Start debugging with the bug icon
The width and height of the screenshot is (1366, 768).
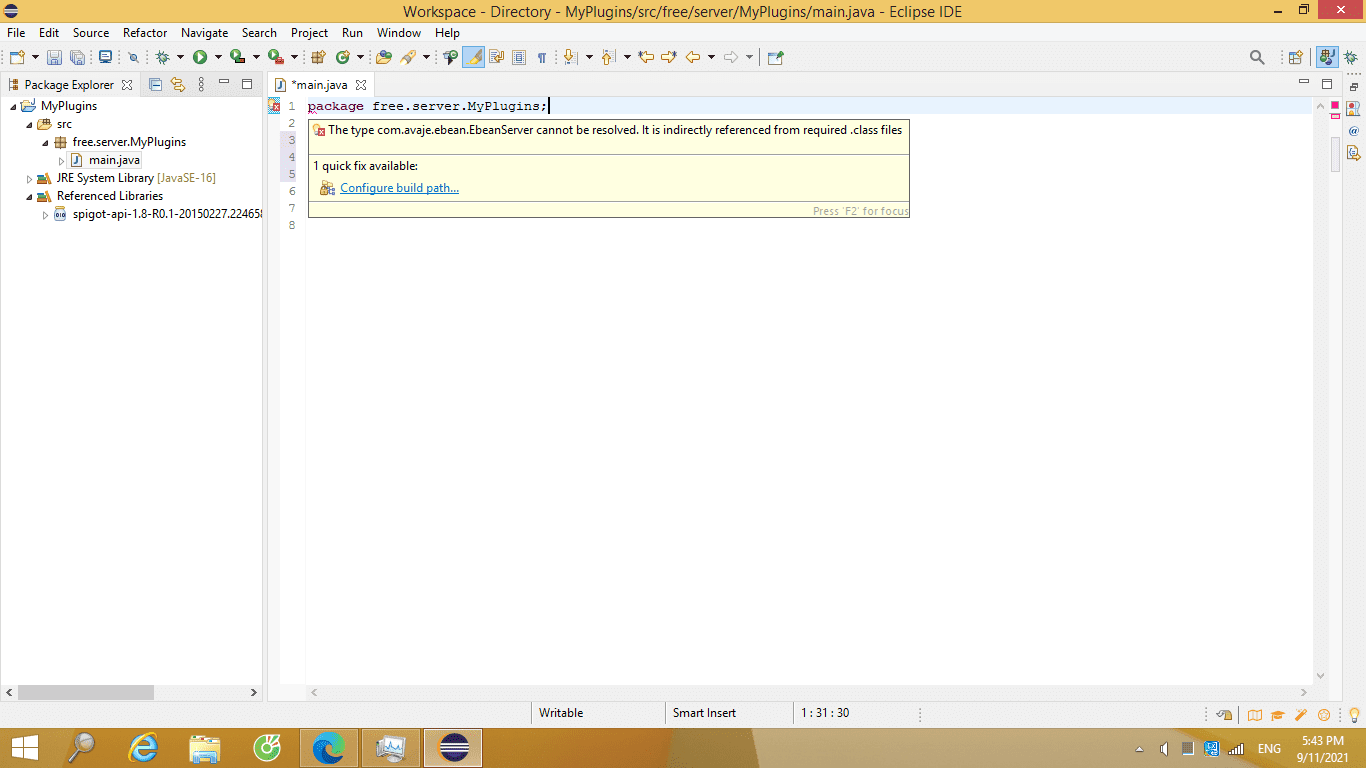tap(162, 58)
